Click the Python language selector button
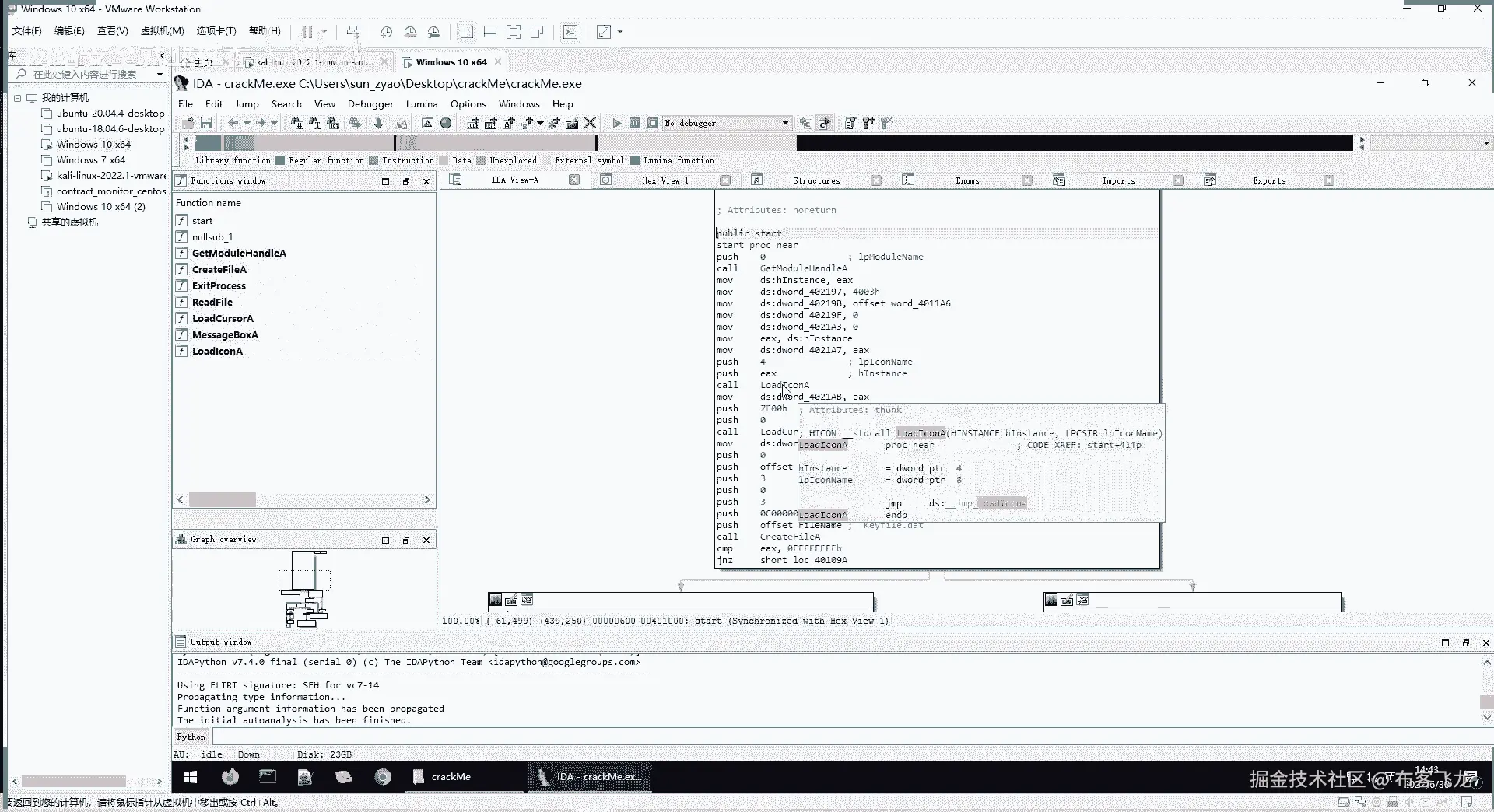Screen dimensions: 1494x812 [191, 737]
